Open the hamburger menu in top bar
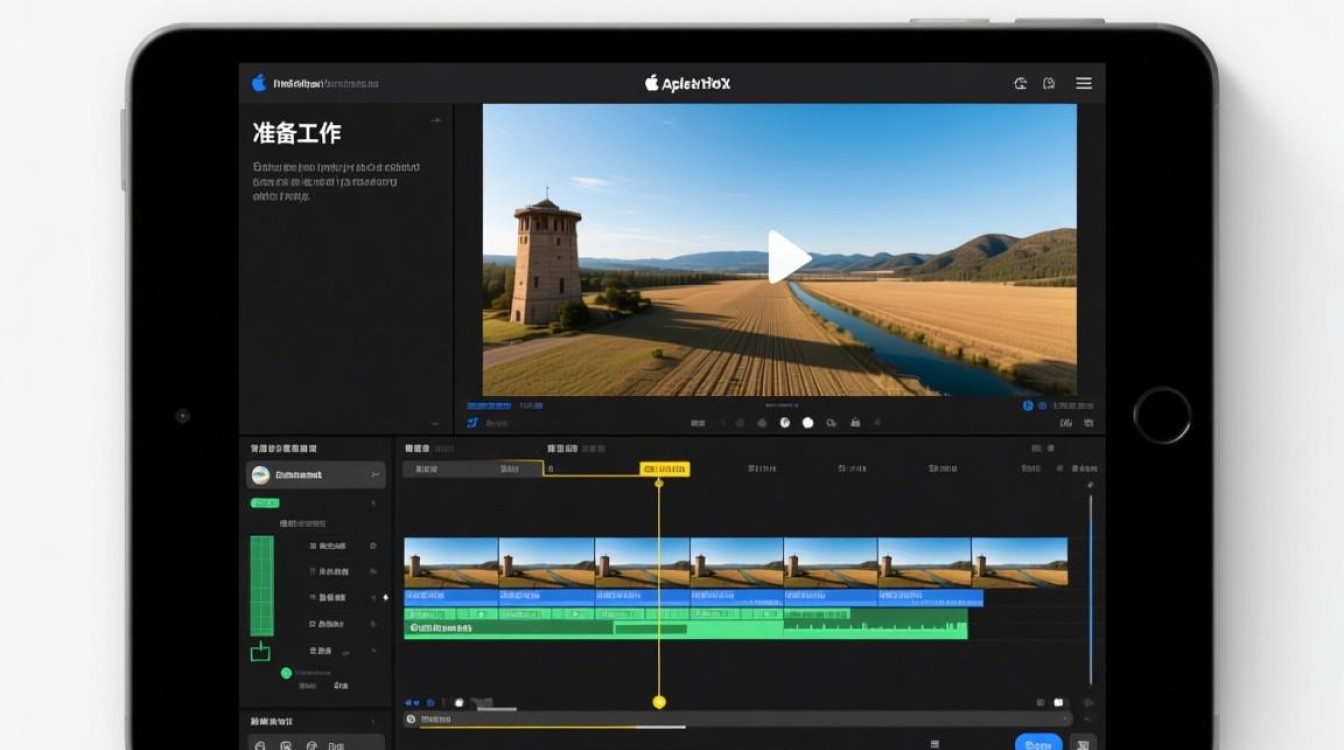Screen dimensions: 1344x750 [1084, 83]
